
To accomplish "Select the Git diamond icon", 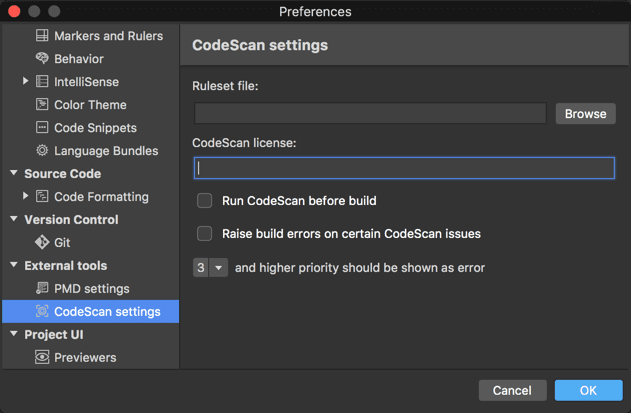I will (42, 242).
